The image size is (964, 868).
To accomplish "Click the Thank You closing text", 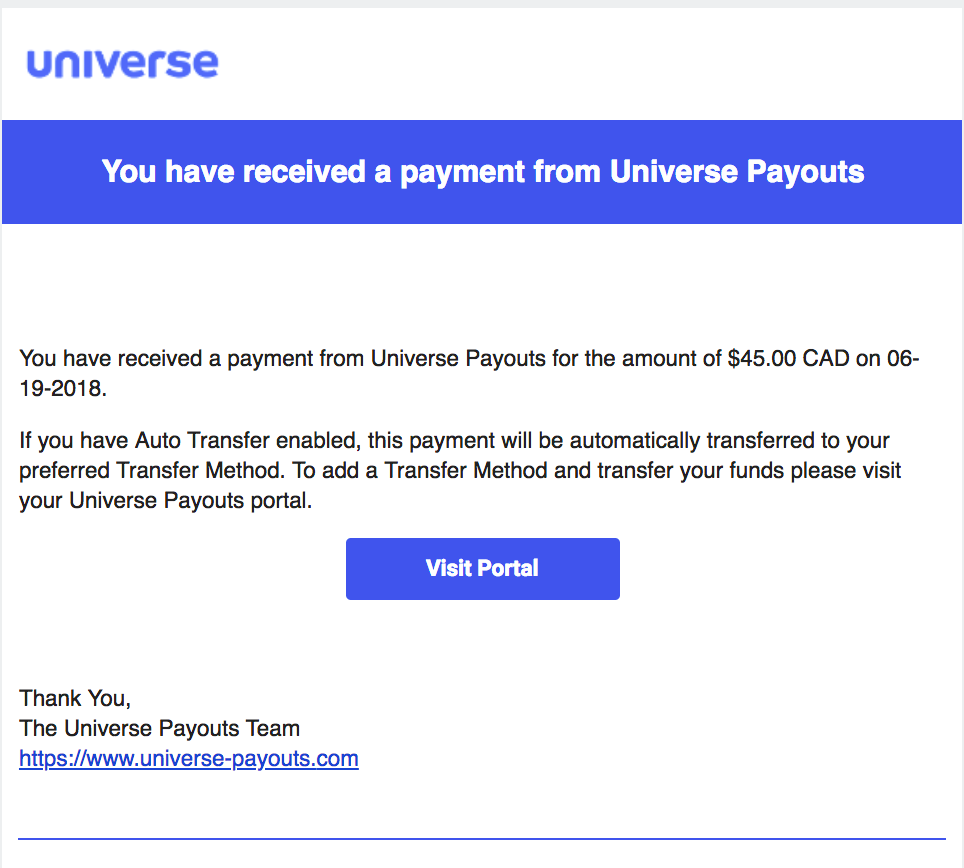I will click(x=75, y=698).
